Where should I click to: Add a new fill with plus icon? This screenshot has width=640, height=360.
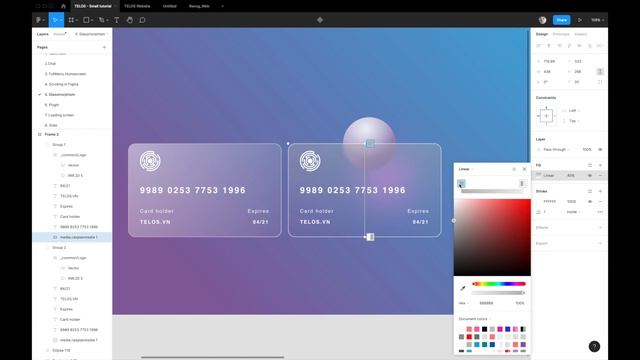pyautogui.click(x=600, y=165)
